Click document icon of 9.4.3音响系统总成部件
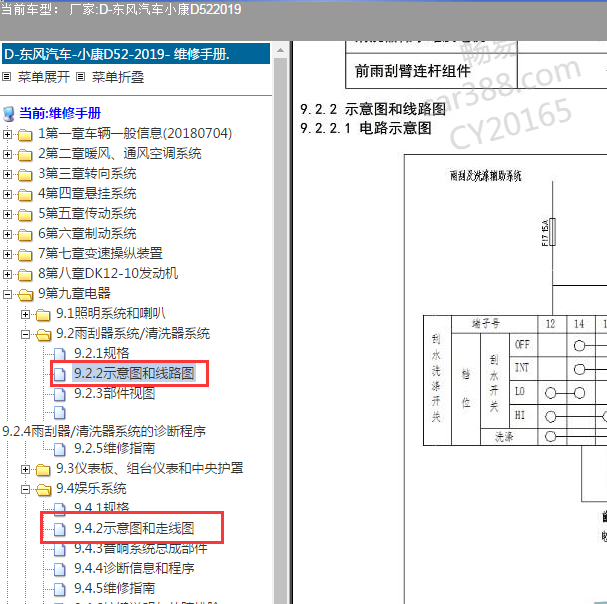This screenshot has width=607, height=604. (x=60, y=549)
